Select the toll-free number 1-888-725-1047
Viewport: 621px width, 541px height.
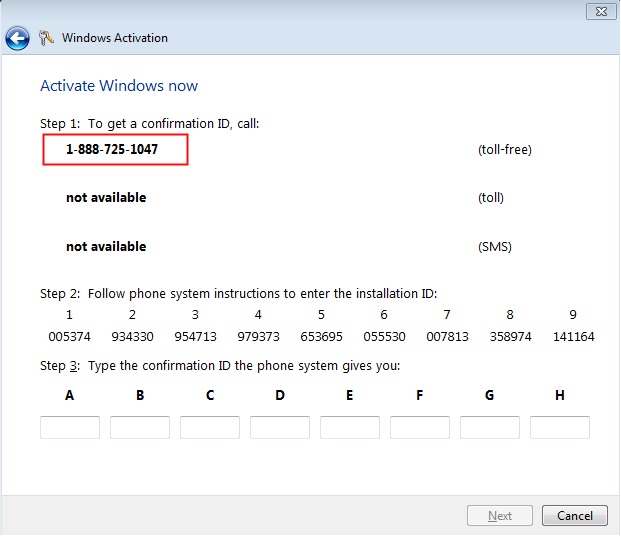pos(112,149)
